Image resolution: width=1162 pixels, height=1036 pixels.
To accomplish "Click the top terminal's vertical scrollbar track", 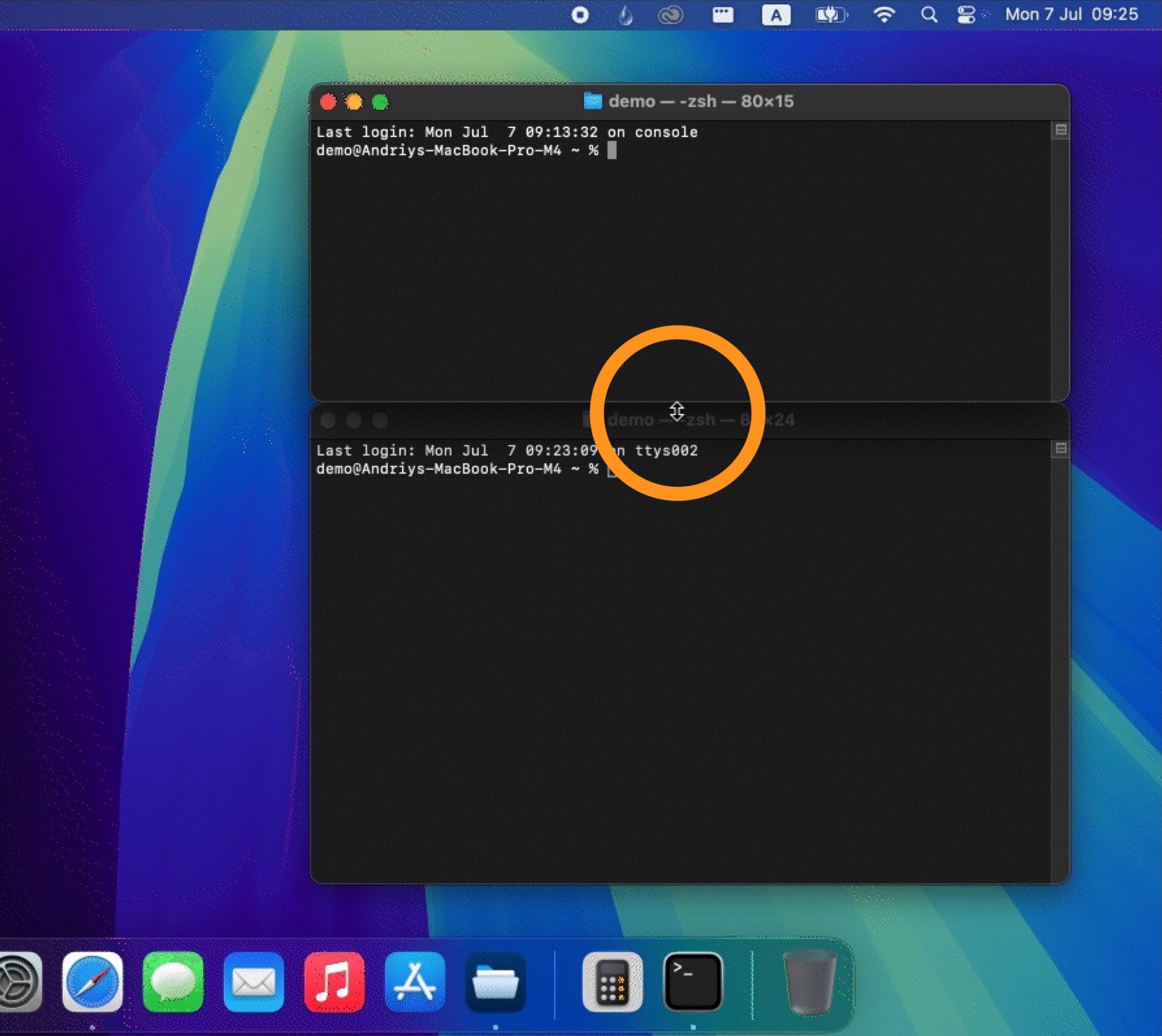I will pos(1060,267).
